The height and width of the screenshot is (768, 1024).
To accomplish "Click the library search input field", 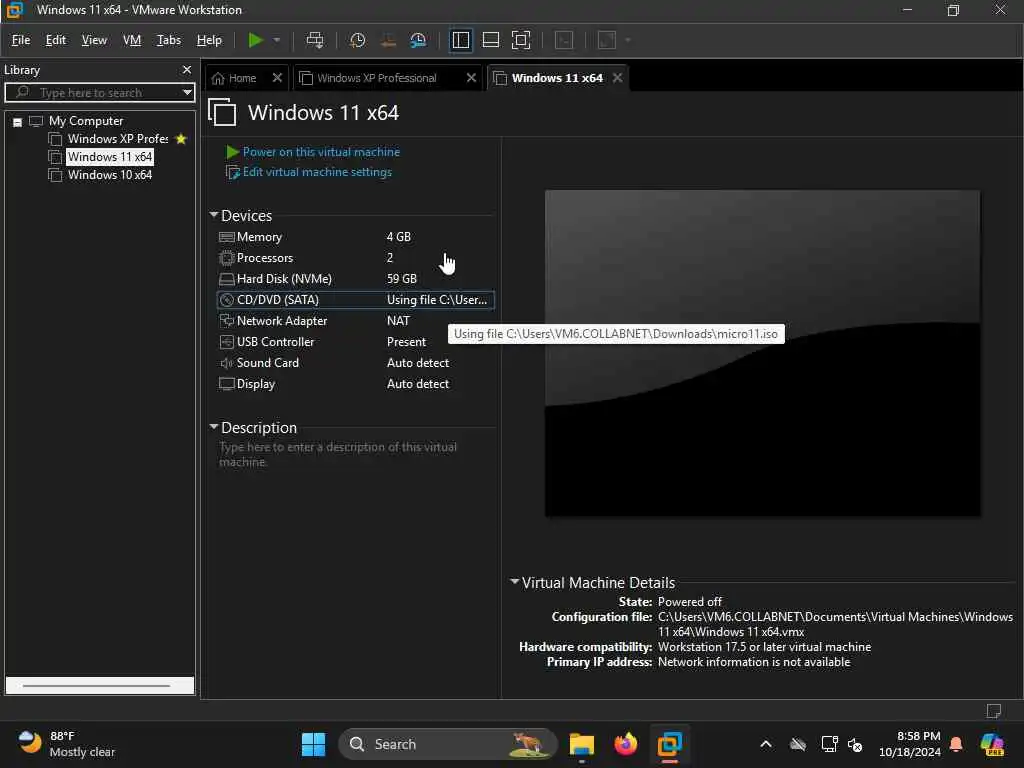I will click(98, 92).
